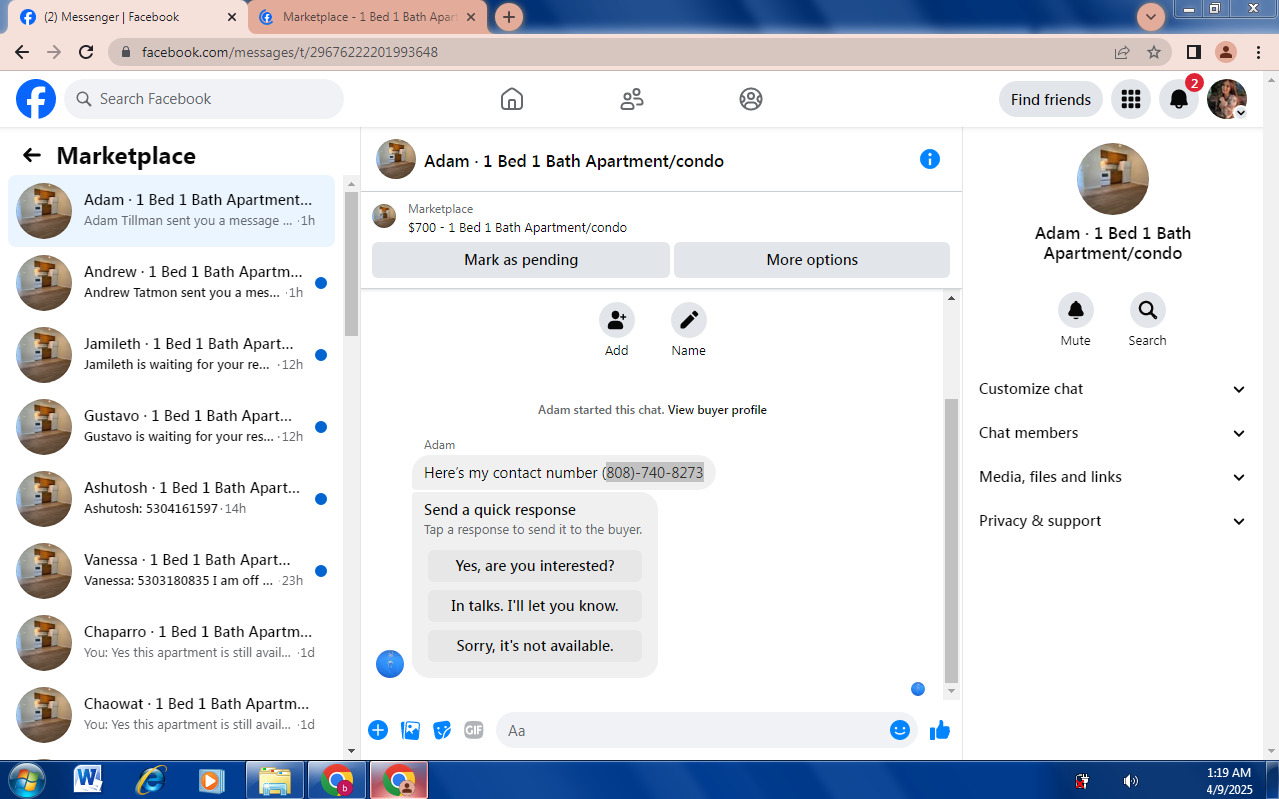Open the Facebook menu grid icon

click(1131, 99)
